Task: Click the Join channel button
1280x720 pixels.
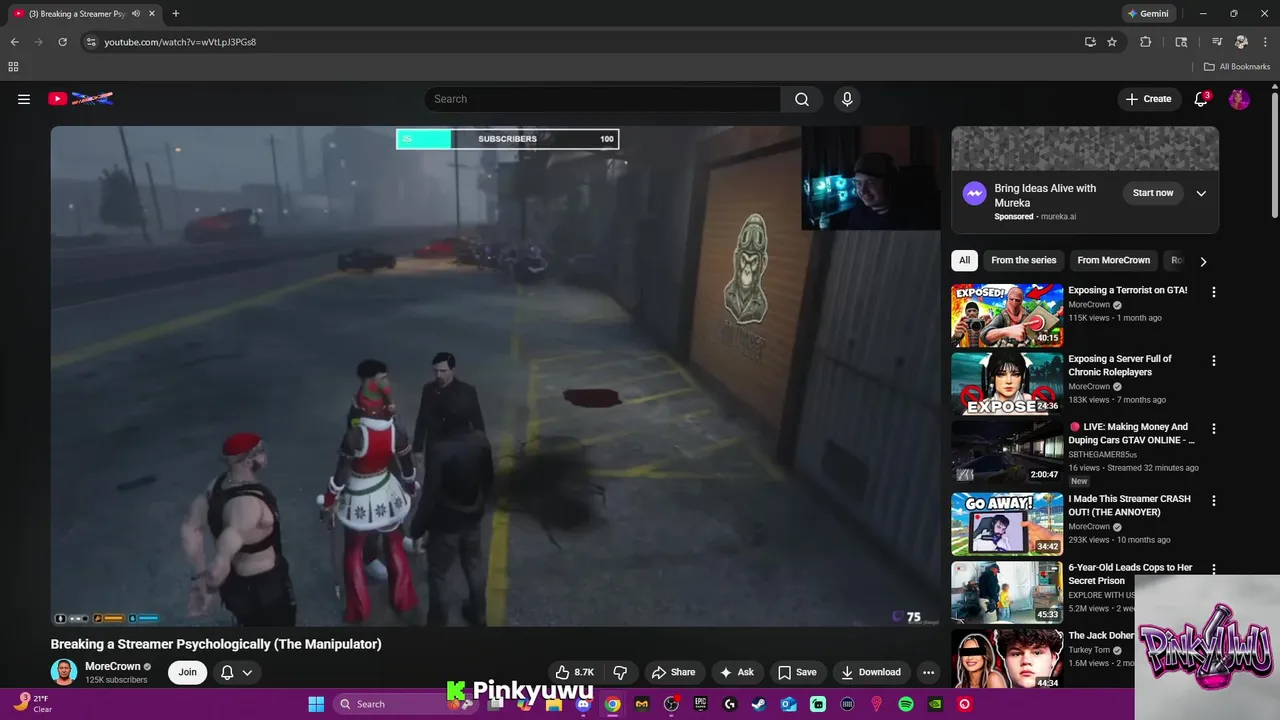Action: coord(187,672)
